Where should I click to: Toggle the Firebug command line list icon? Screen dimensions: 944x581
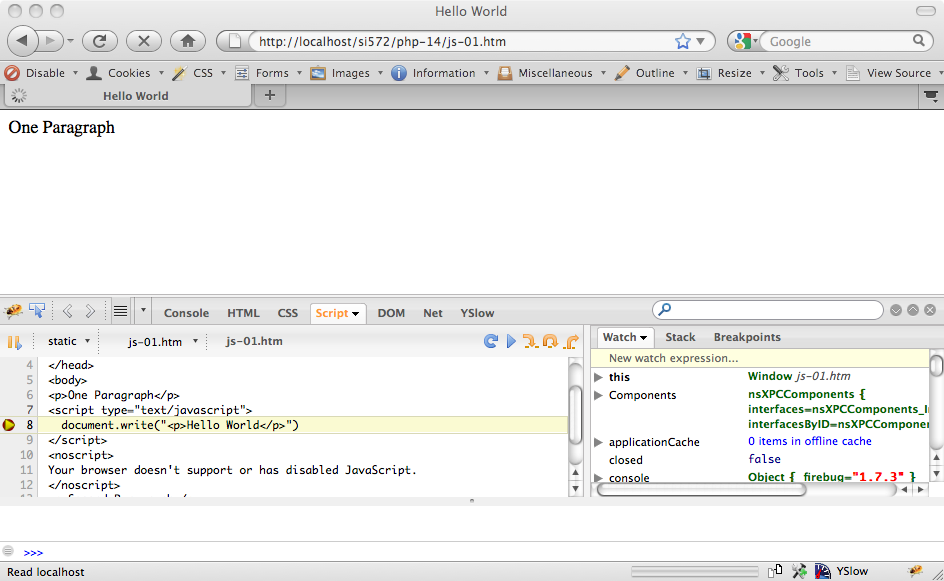point(120,311)
